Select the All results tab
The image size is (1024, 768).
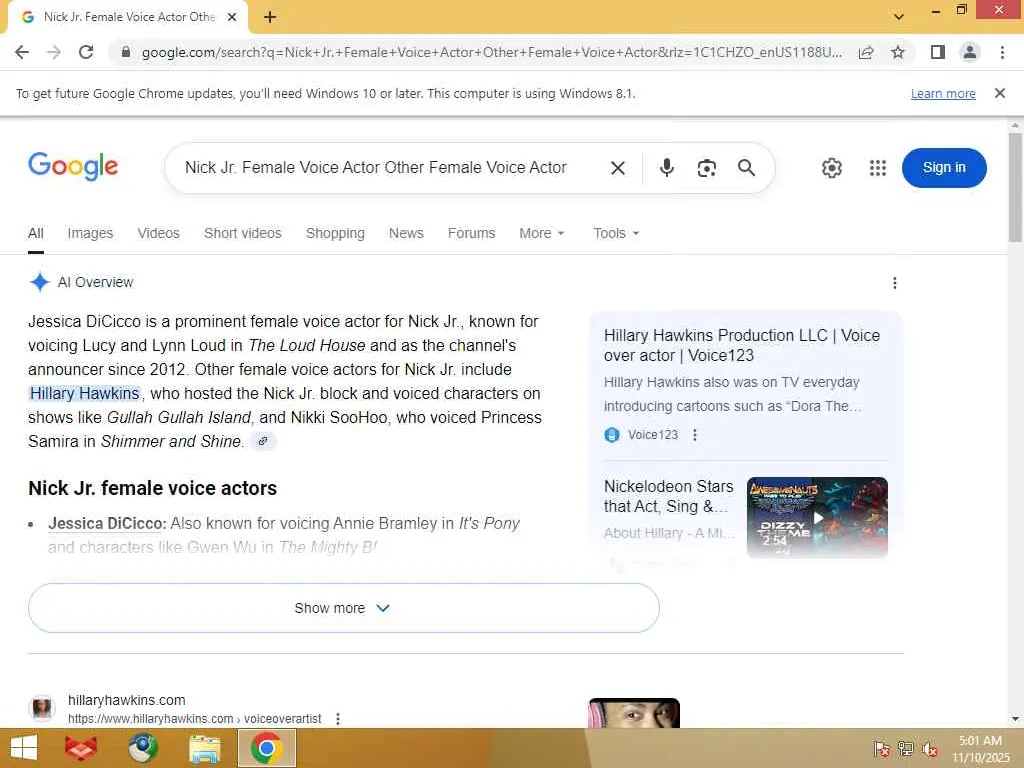36,233
